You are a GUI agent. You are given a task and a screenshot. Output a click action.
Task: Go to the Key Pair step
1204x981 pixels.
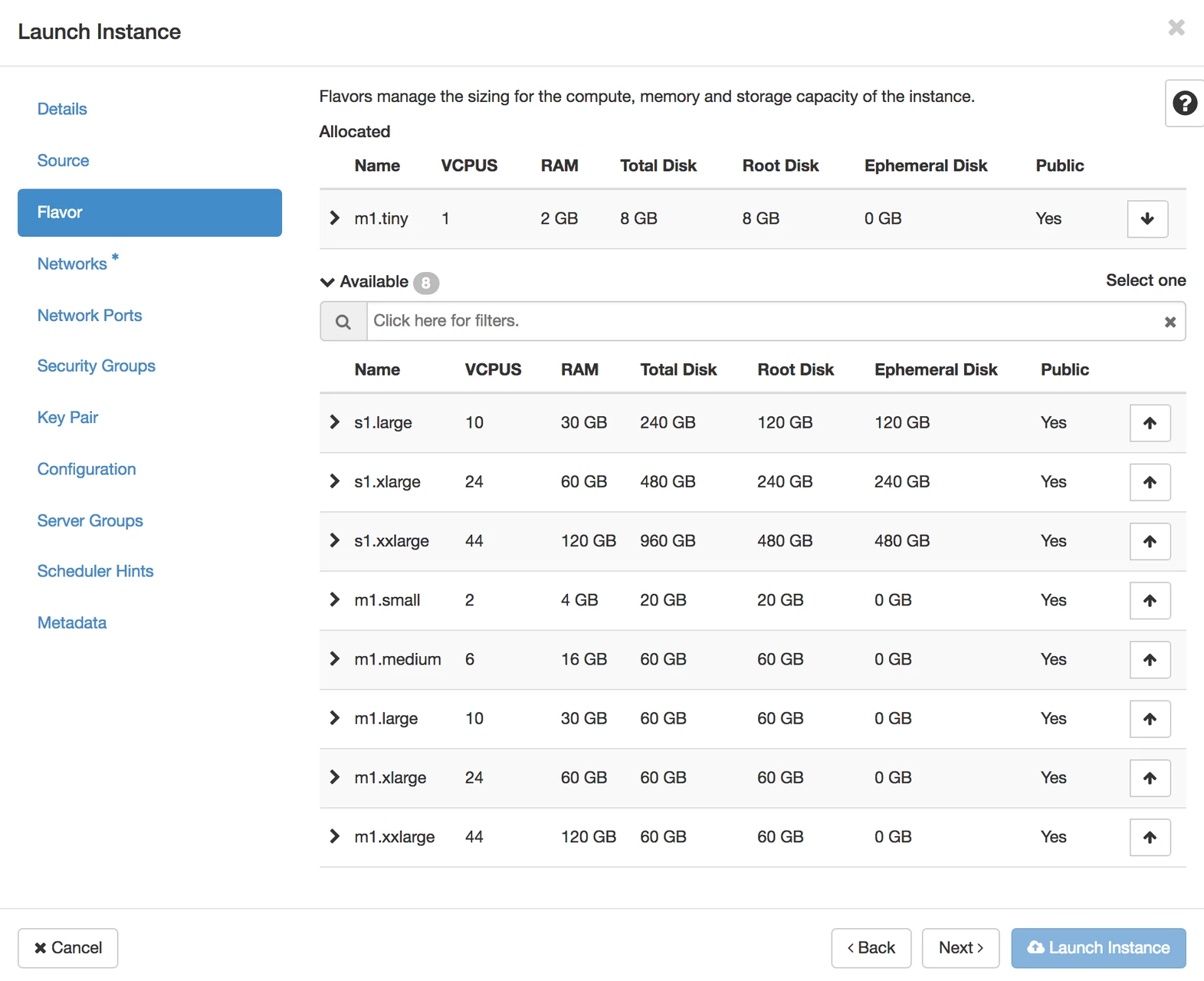[67, 417]
